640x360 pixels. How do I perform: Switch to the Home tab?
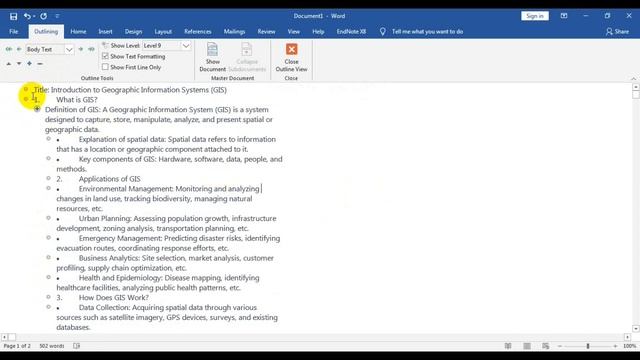tap(78, 31)
